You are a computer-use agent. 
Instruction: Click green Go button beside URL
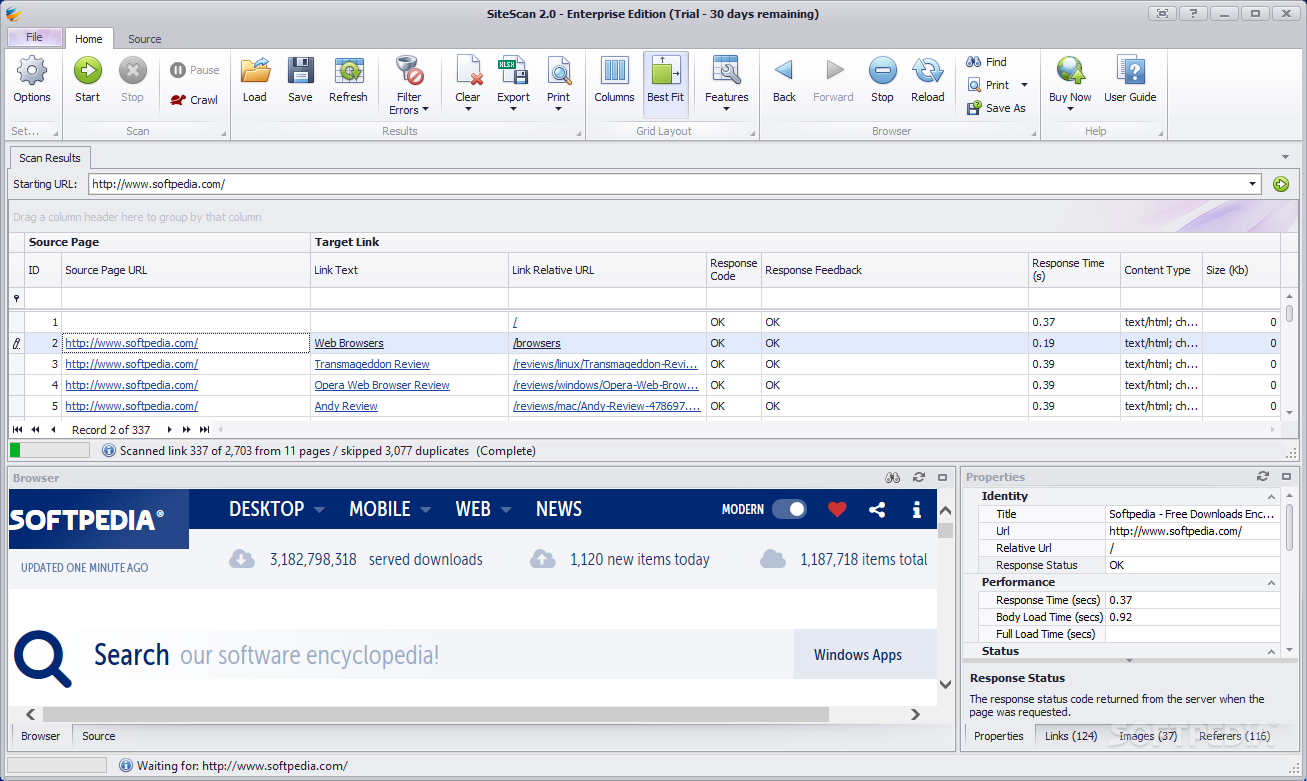[1281, 184]
